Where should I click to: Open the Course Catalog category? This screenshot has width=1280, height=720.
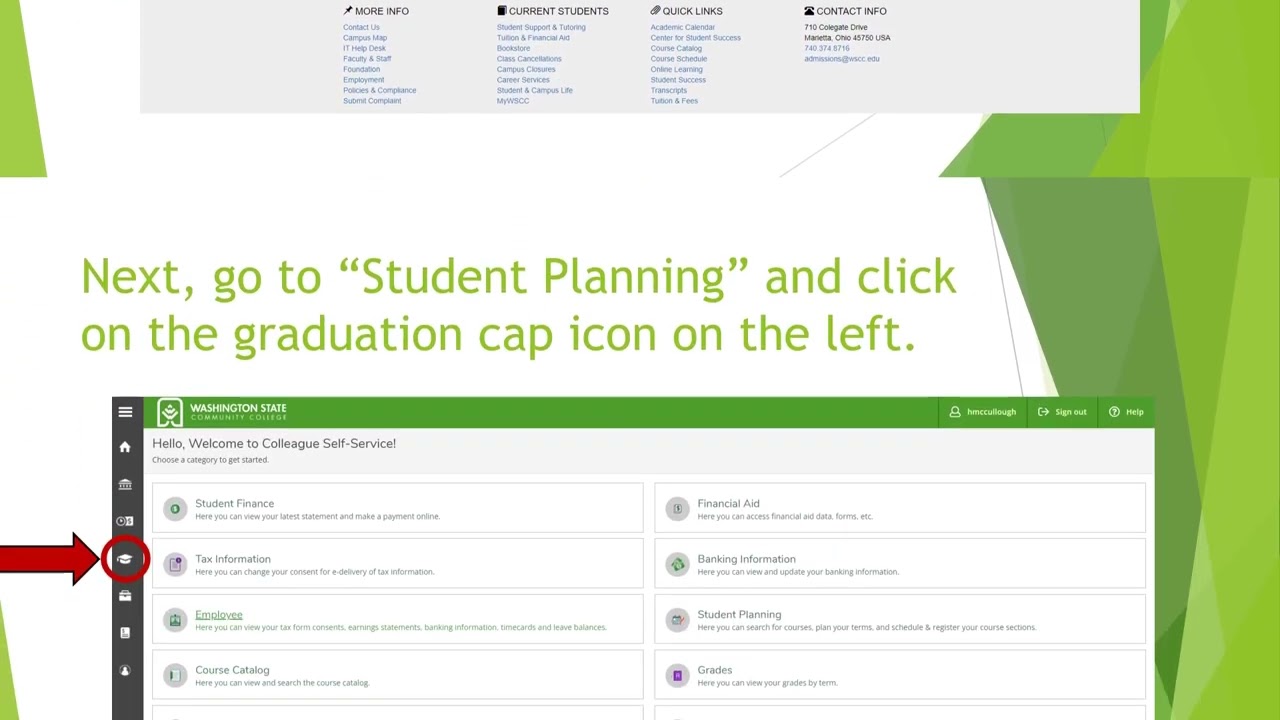[398, 675]
